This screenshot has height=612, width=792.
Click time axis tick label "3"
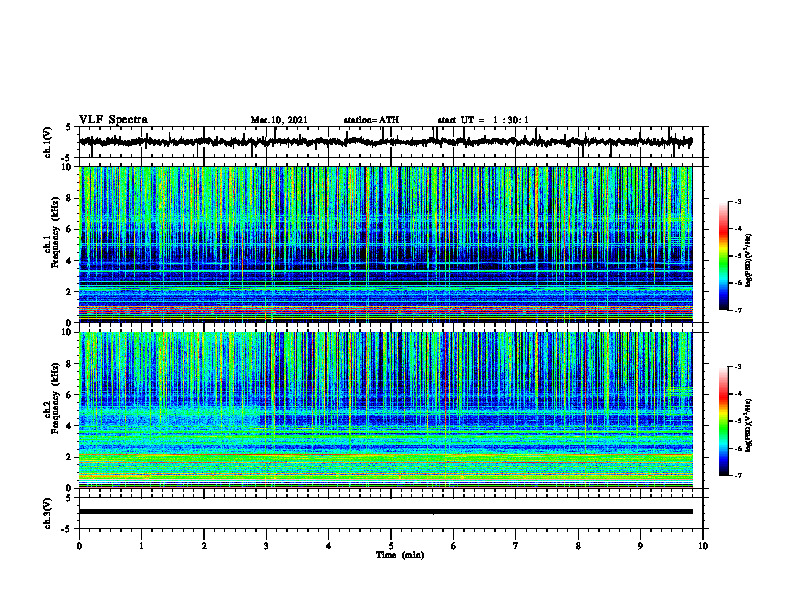tap(266, 546)
